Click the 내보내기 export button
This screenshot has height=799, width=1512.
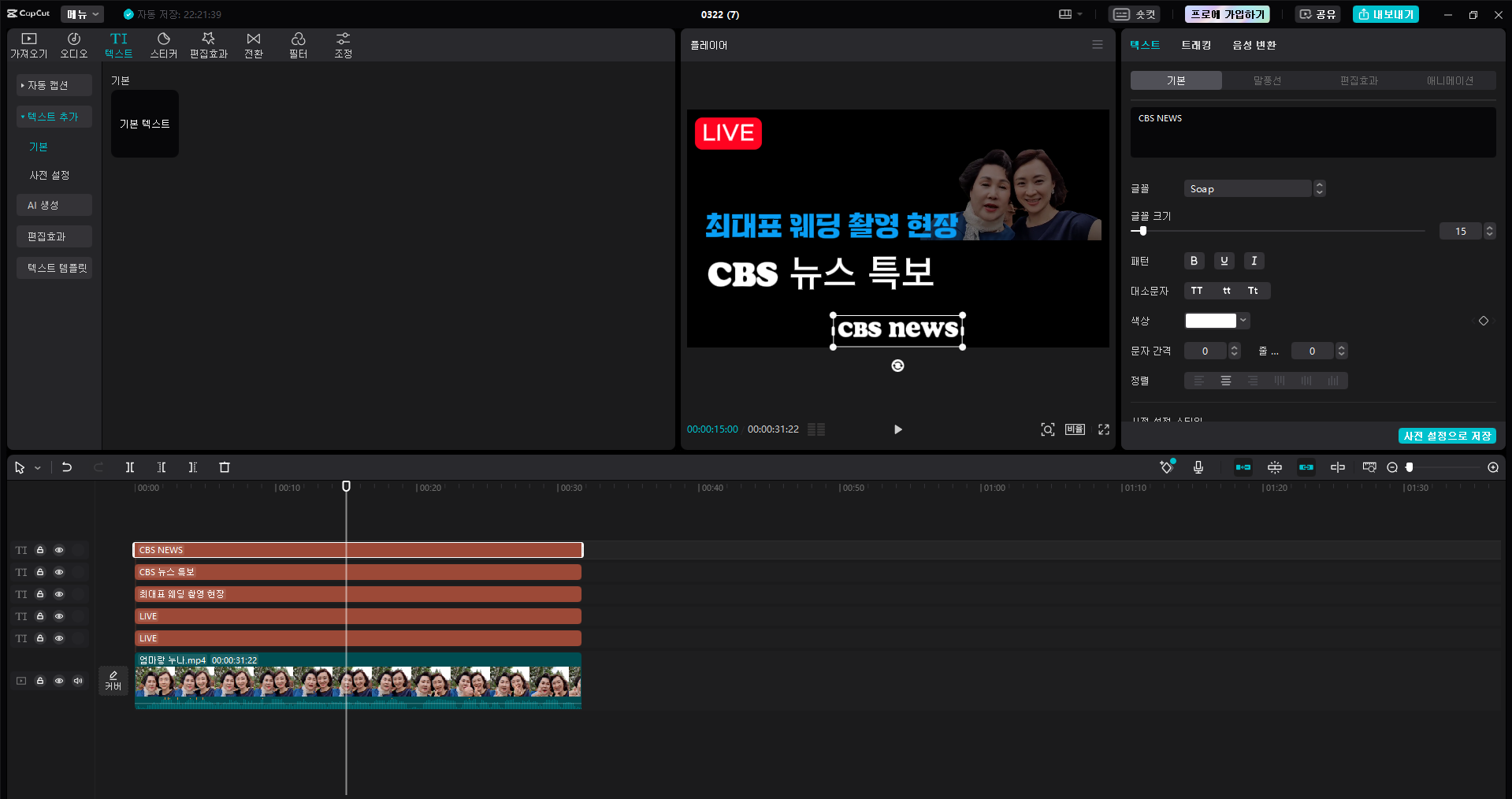(x=1386, y=14)
